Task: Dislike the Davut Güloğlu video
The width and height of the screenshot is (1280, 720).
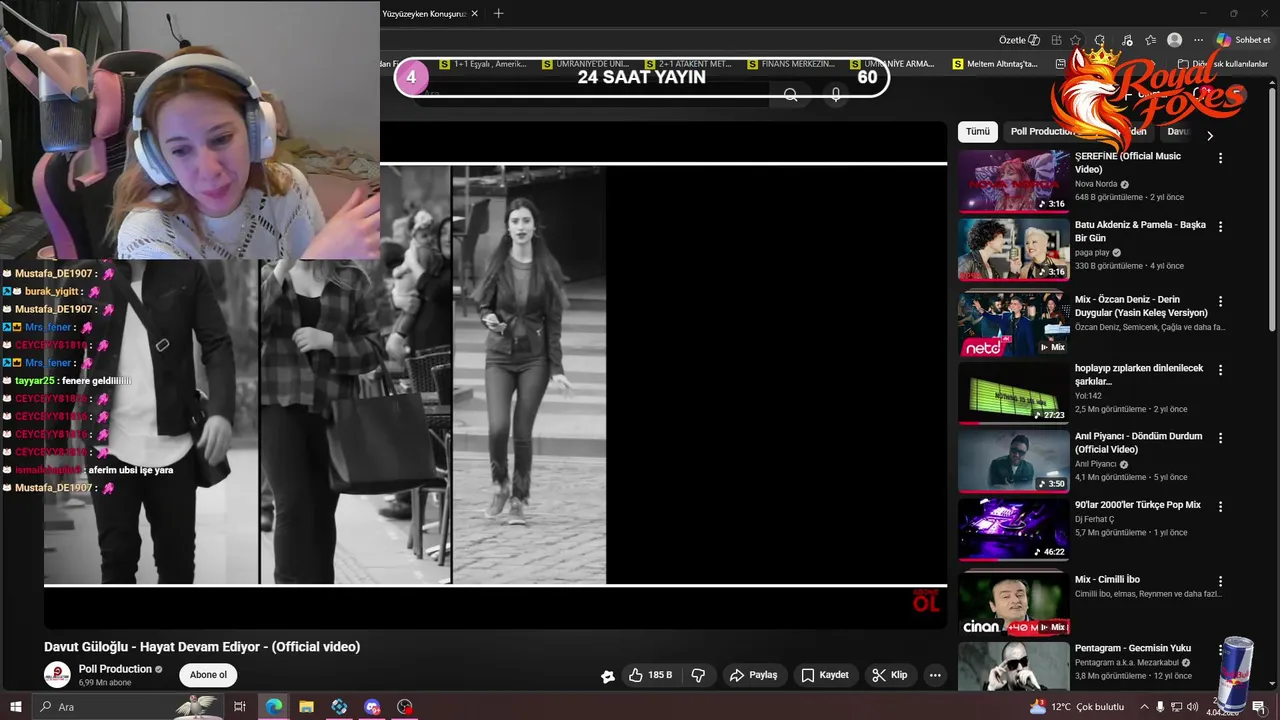Action: [698, 675]
